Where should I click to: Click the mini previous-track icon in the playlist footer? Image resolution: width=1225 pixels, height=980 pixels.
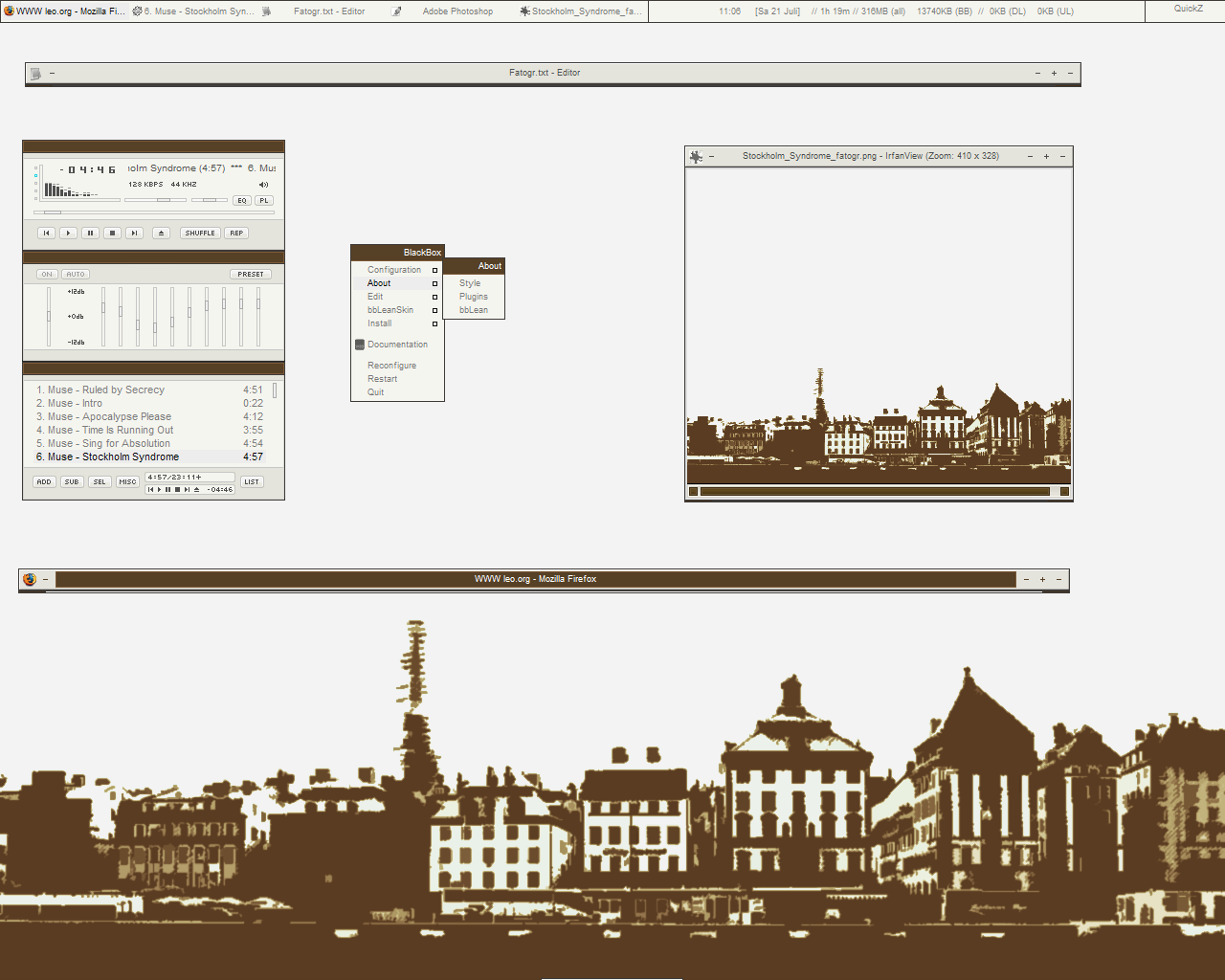coord(151,489)
